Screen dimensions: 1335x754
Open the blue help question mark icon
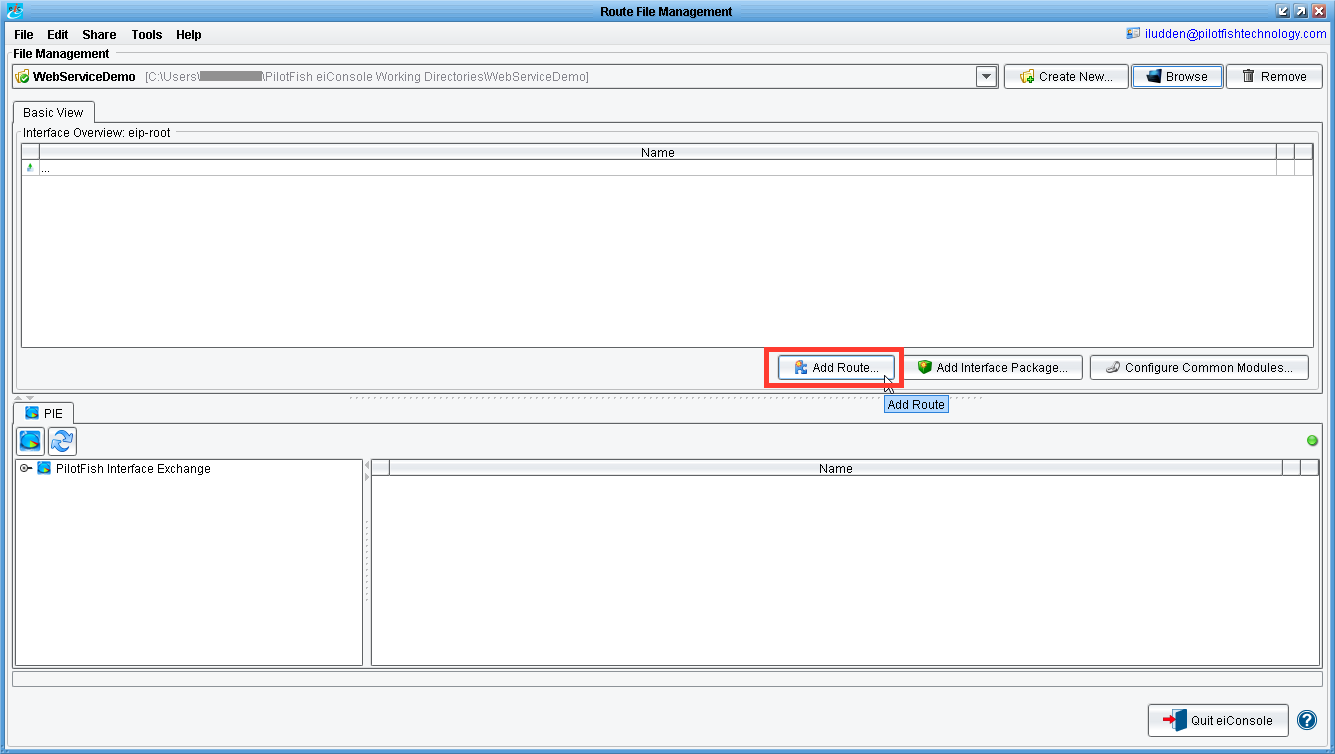pos(1307,720)
